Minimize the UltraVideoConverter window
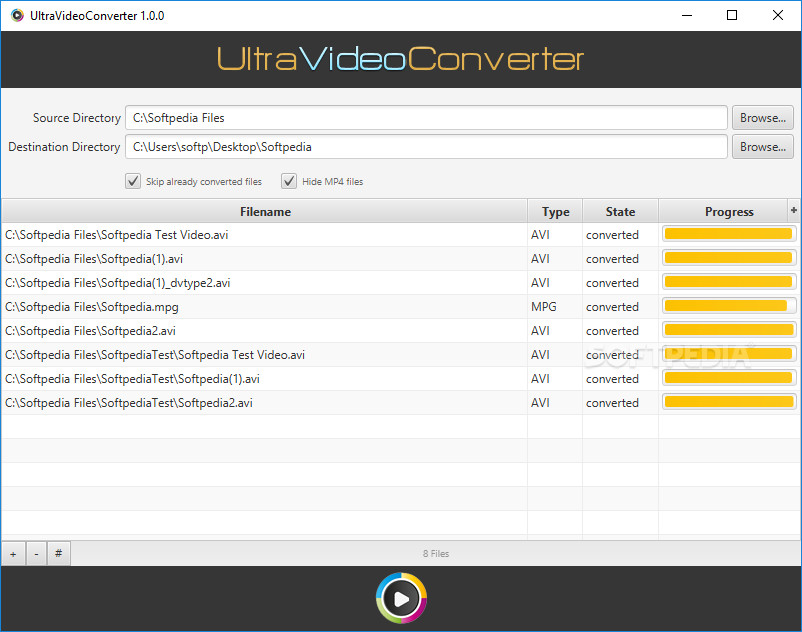Image resolution: width=802 pixels, height=632 pixels. pos(687,15)
